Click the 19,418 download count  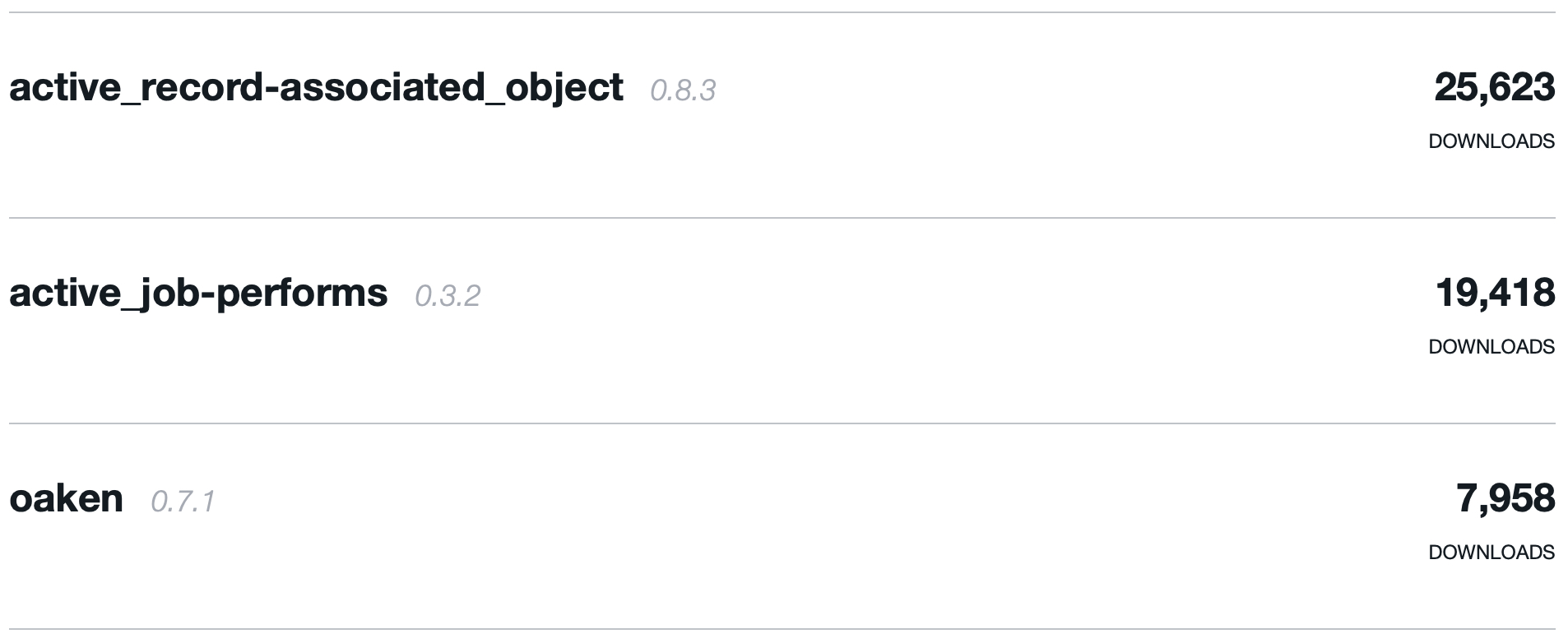coord(1495,293)
